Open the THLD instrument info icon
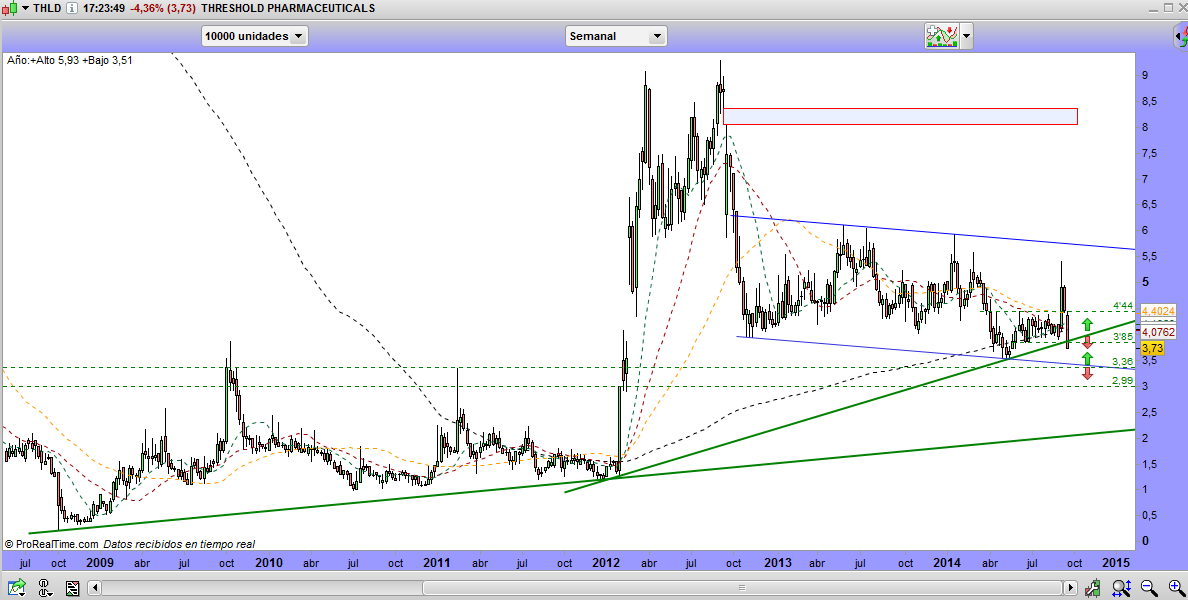Image resolution: width=1188 pixels, height=600 pixels. [x=71, y=8]
